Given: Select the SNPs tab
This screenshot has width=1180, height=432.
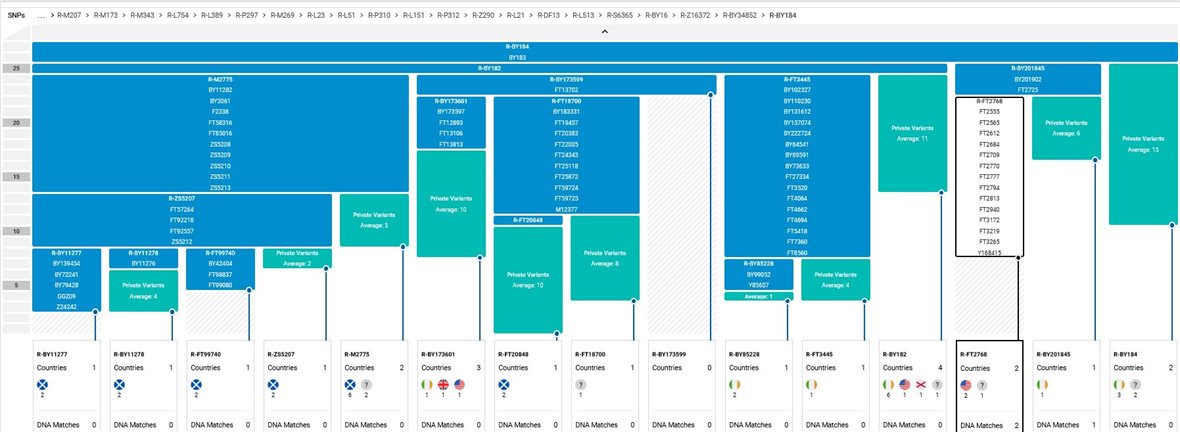Looking at the screenshot, I should pyautogui.click(x=16, y=17).
